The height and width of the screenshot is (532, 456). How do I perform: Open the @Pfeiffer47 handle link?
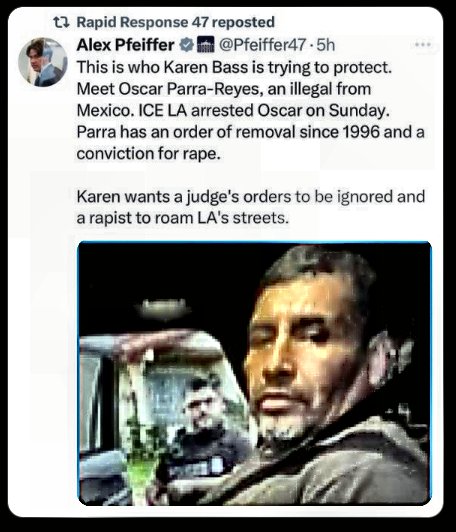coord(262,45)
